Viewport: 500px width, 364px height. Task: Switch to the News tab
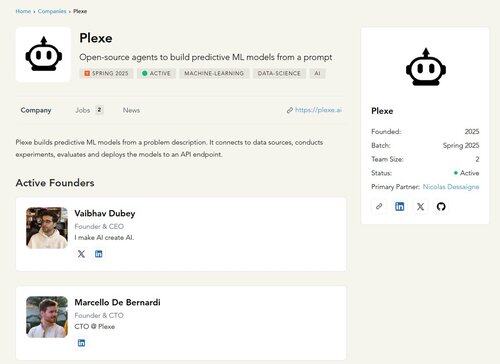131,110
